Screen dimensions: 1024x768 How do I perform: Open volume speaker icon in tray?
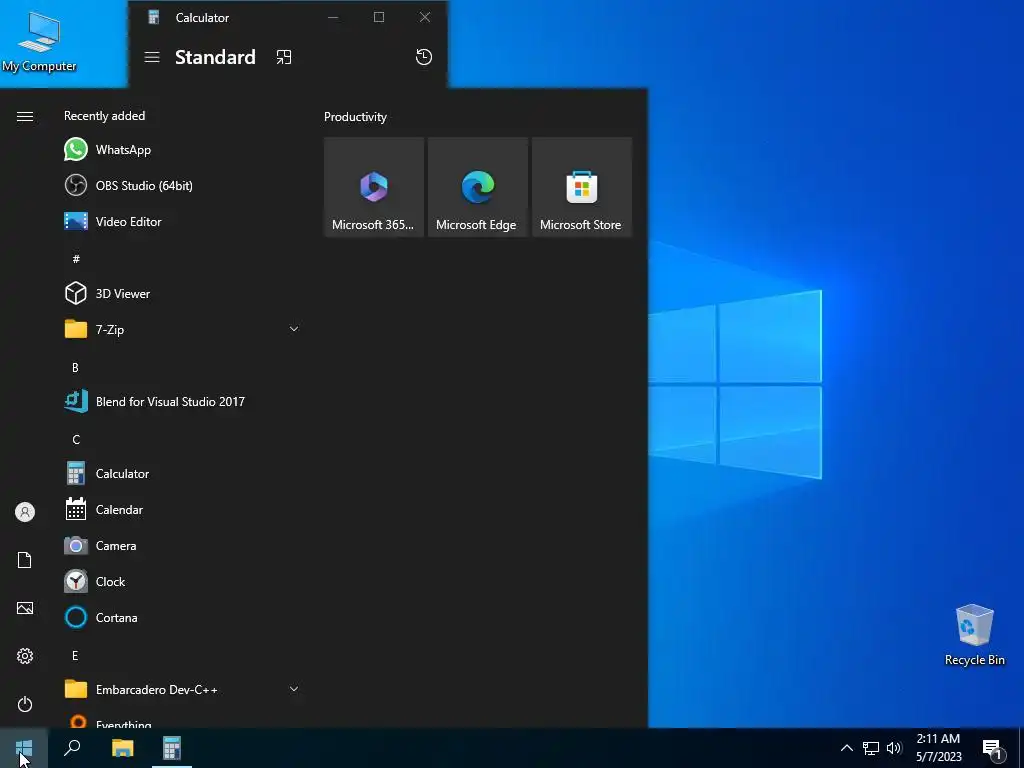[x=894, y=748]
